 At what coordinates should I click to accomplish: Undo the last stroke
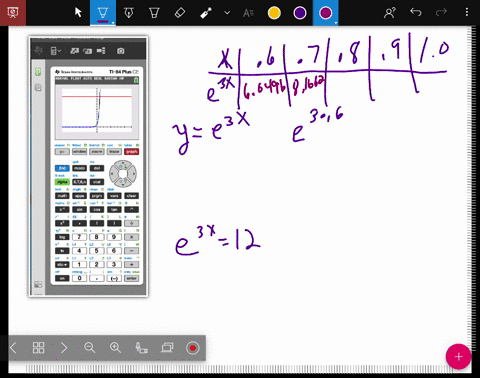(x=416, y=12)
